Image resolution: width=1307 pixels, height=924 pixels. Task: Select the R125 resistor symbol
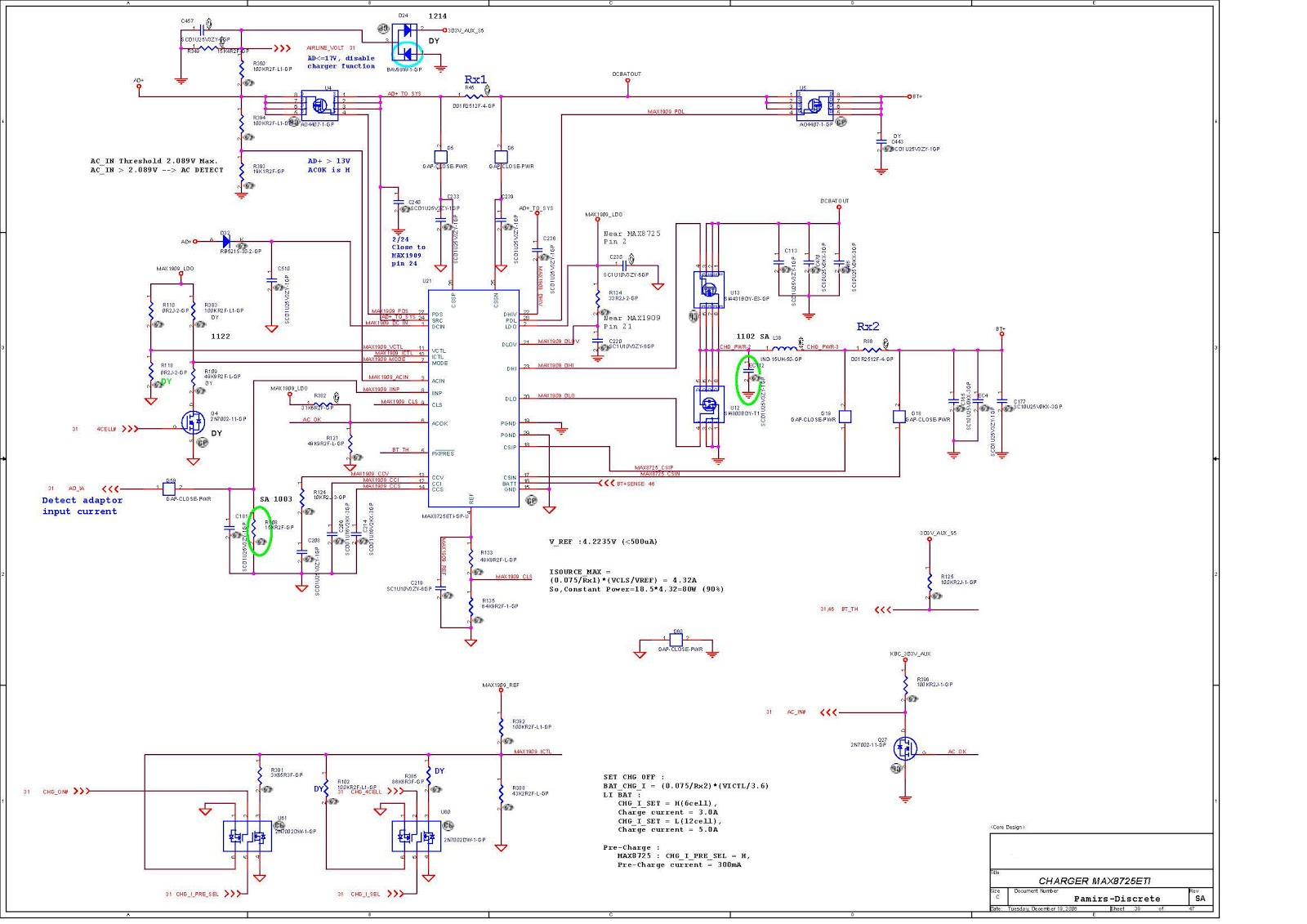929,583
